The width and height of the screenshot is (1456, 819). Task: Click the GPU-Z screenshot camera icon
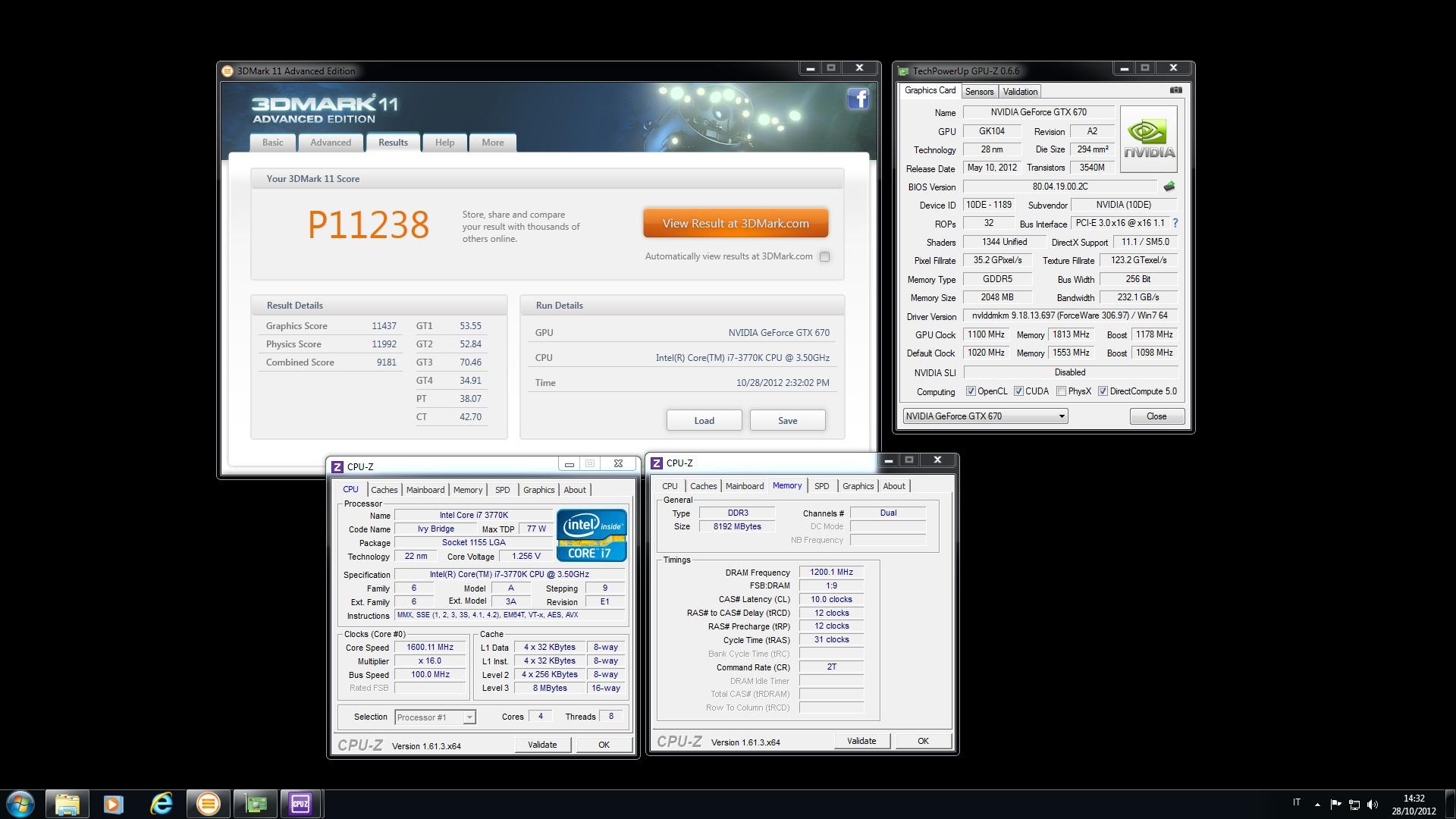click(x=1175, y=90)
